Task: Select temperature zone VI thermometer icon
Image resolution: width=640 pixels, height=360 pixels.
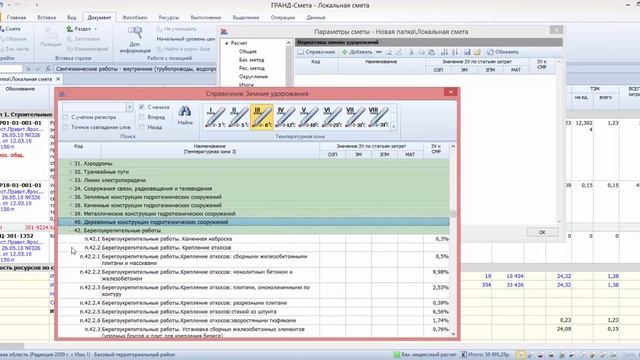Action: tap(331, 117)
